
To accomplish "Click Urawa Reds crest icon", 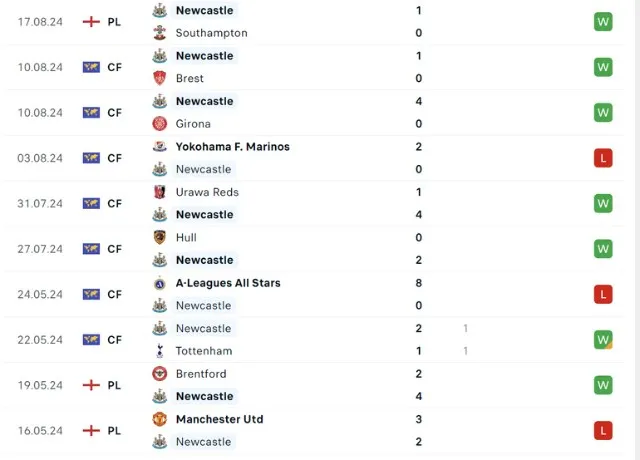I will coord(159,192).
